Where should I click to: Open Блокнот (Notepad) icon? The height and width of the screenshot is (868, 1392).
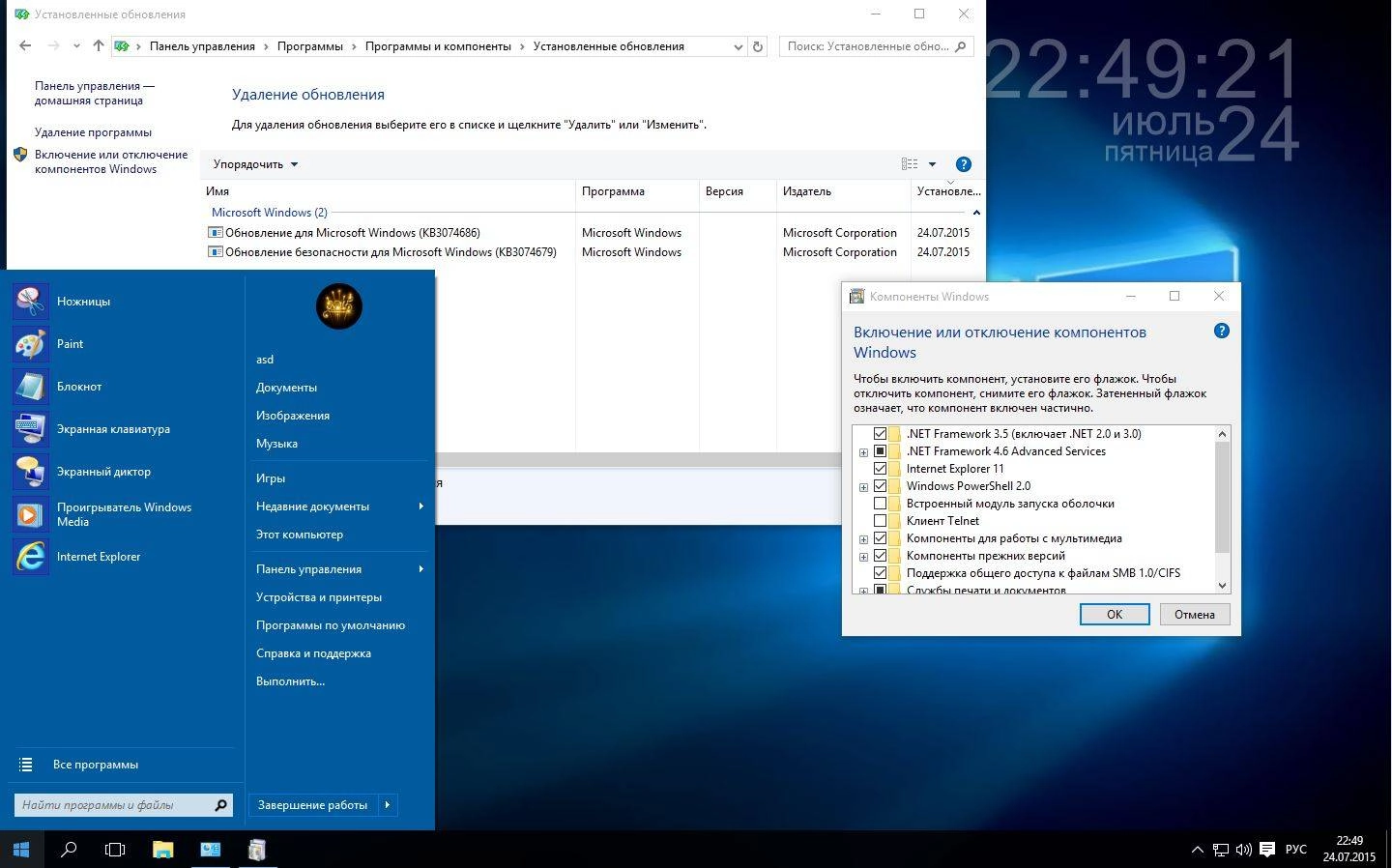tap(30, 387)
